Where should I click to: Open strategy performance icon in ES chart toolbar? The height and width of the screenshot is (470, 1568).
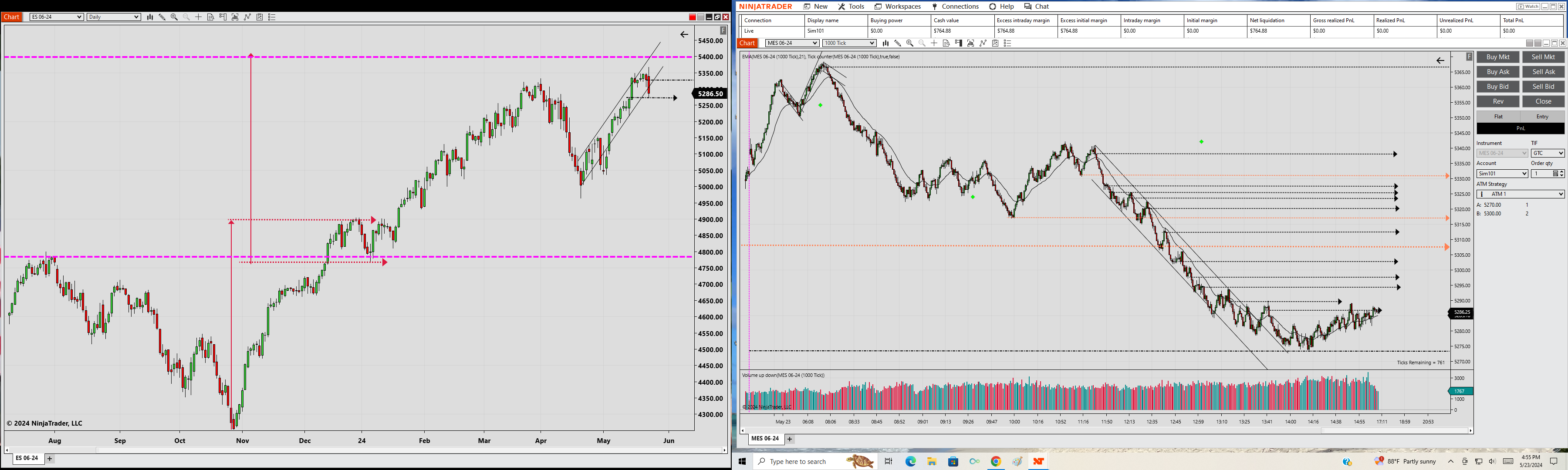click(x=260, y=17)
